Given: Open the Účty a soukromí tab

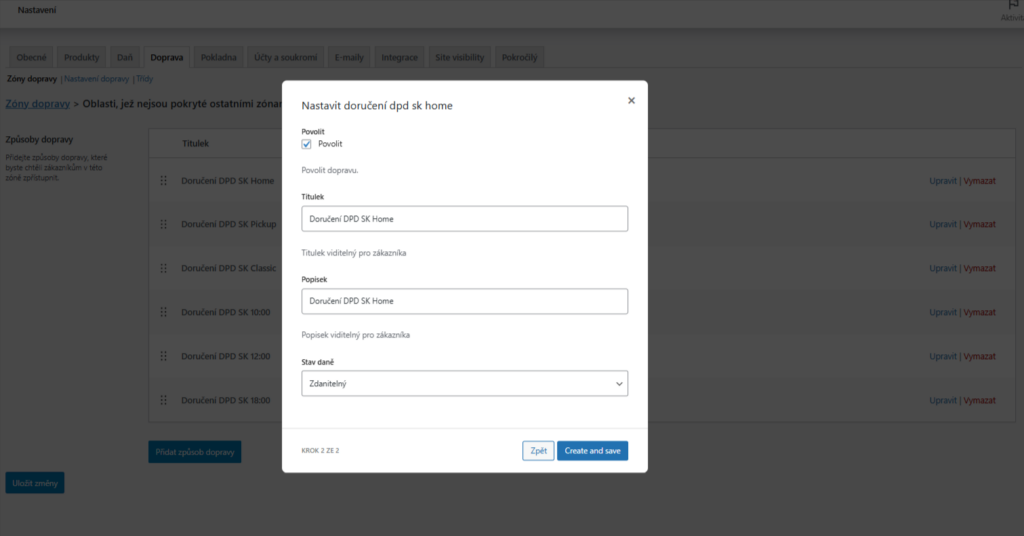Looking at the screenshot, I should [285, 57].
